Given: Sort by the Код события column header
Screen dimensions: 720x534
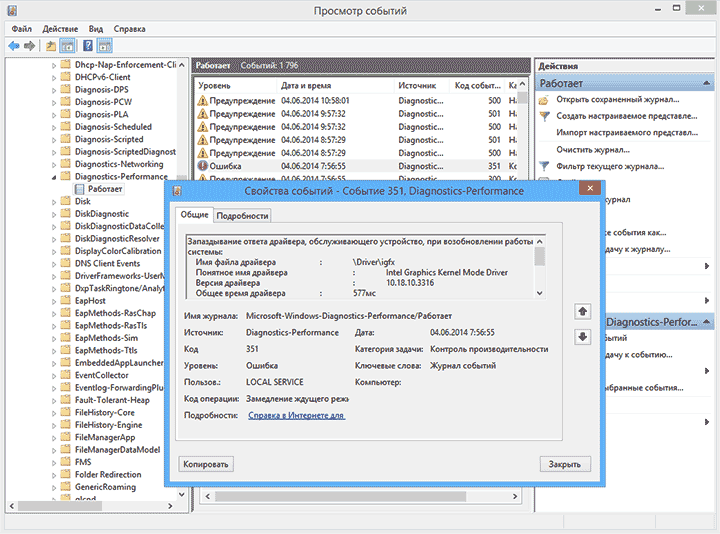Looking at the screenshot, I should [x=478, y=85].
